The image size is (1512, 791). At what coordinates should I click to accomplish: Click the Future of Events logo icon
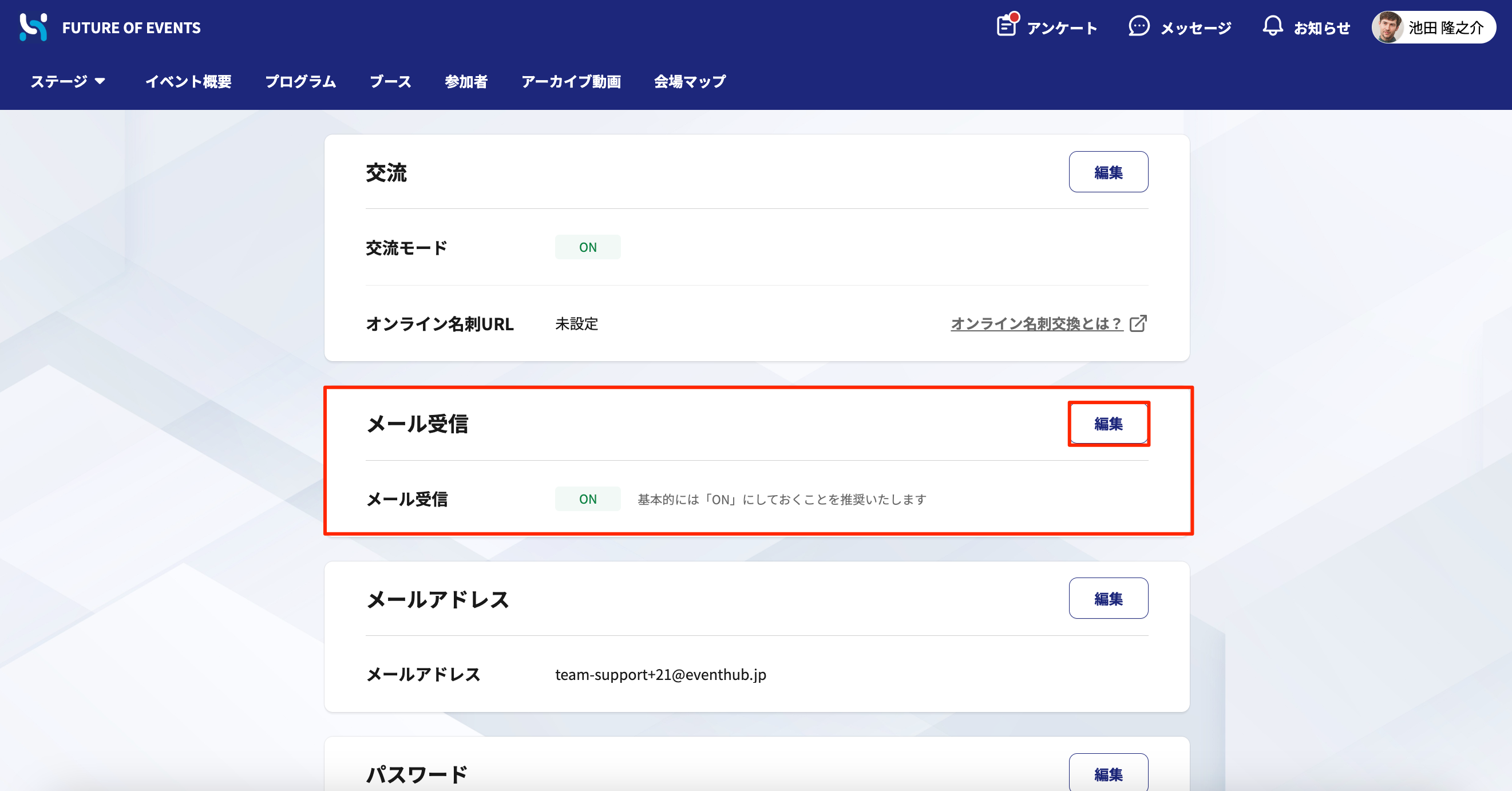pyautogui.click(x=33, y=27)
